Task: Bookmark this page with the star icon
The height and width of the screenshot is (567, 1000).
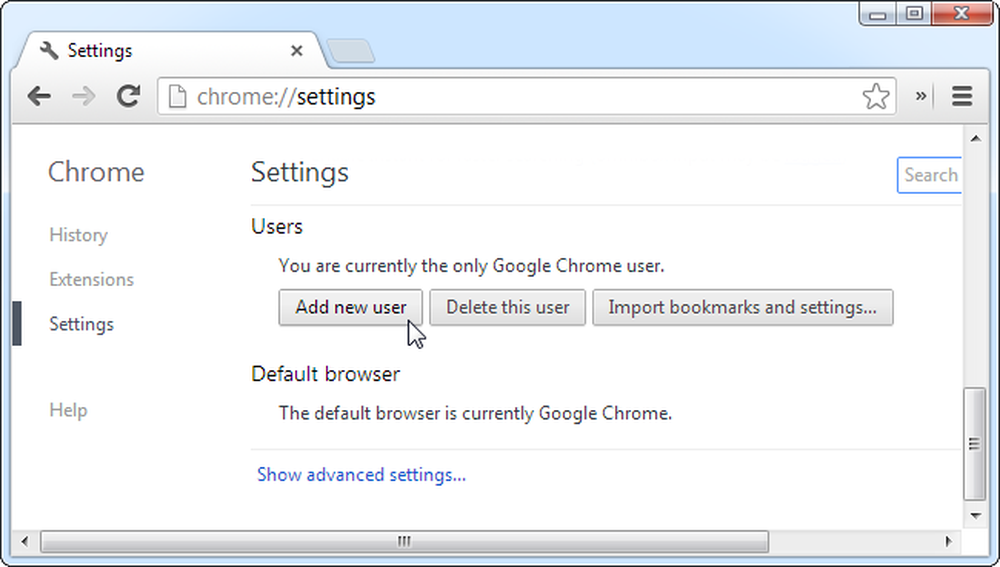Action: tap(876, 97)
